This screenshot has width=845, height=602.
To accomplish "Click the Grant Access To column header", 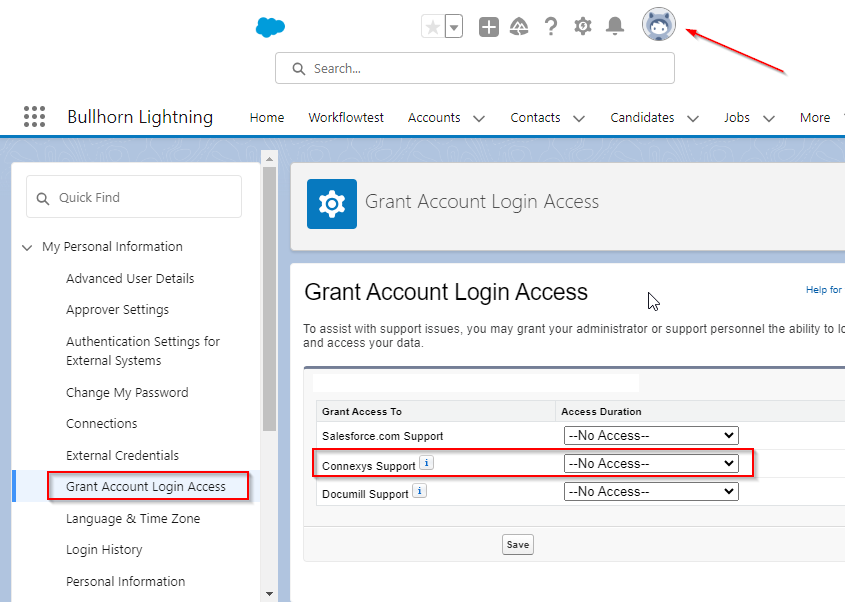I will coord(362,412).
